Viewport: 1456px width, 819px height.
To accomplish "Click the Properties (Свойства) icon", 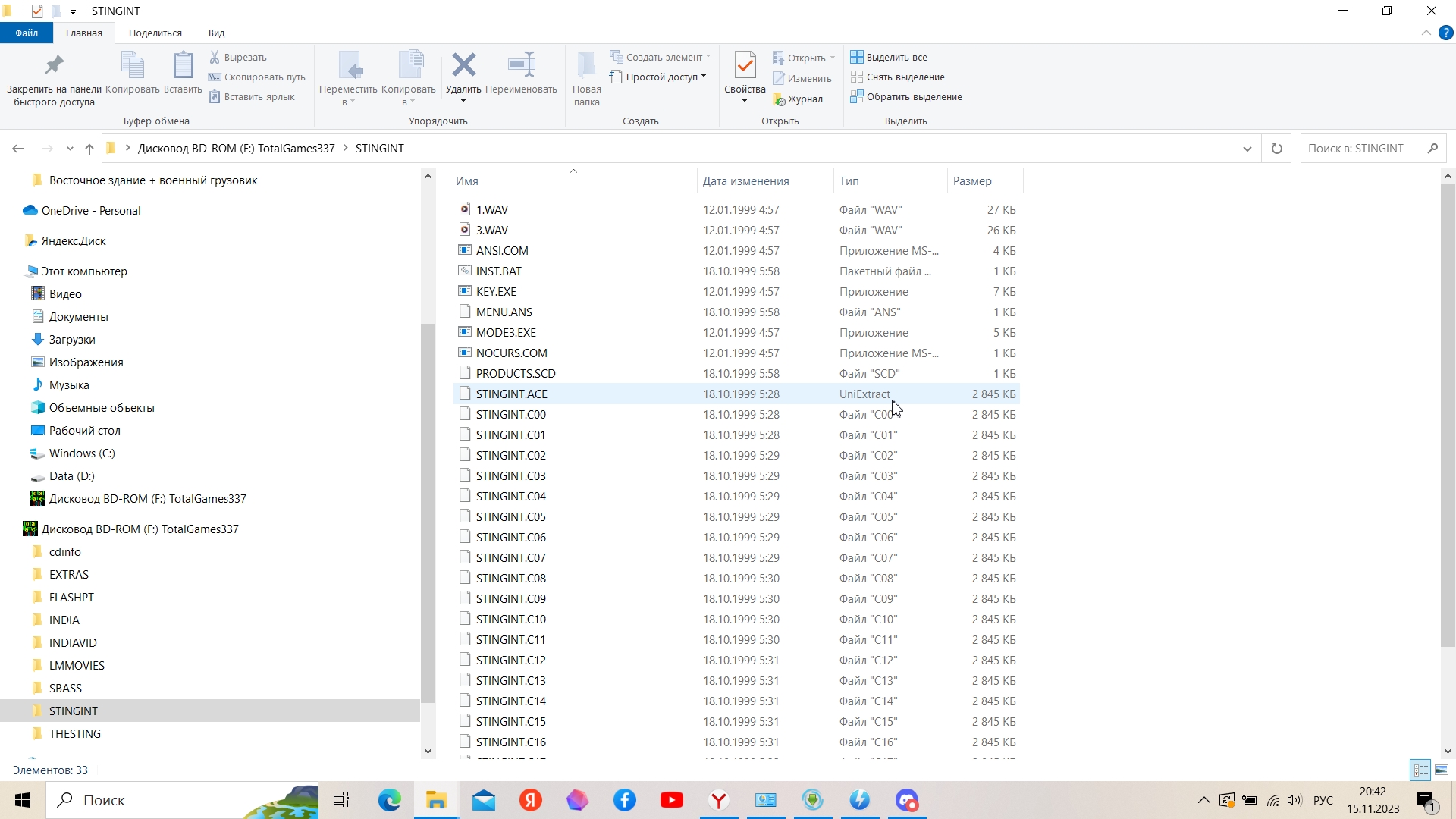I will pyautogui.click(x=745, y=68).
